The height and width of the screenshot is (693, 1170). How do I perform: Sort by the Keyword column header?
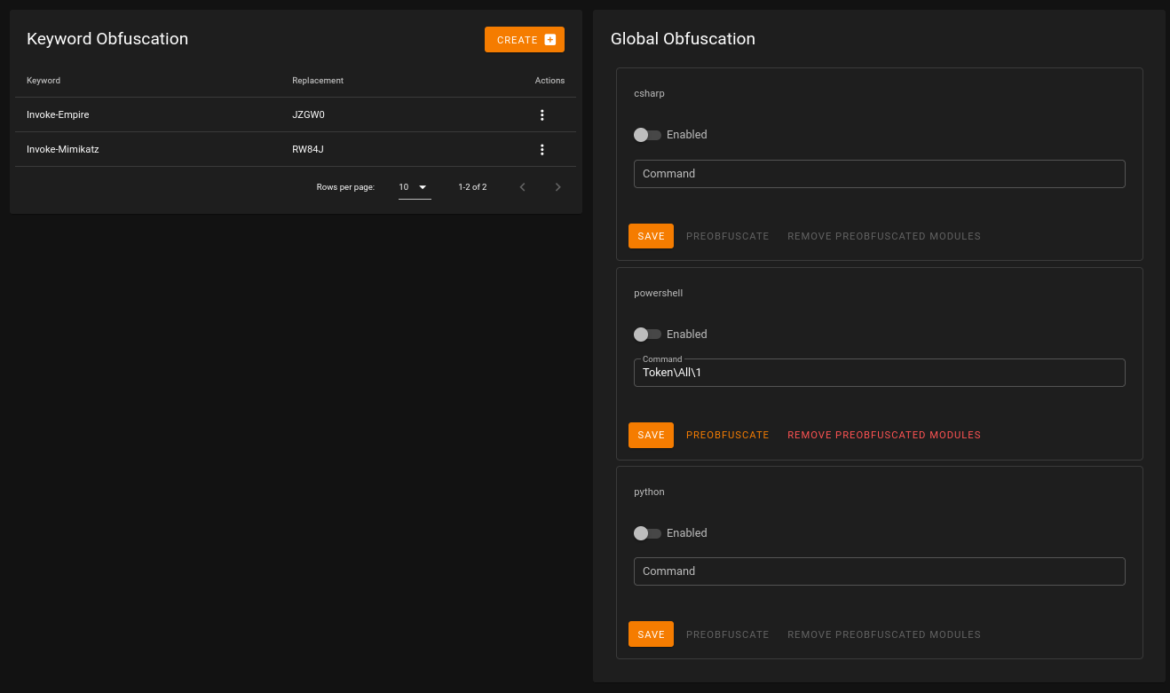pos(44,80)
